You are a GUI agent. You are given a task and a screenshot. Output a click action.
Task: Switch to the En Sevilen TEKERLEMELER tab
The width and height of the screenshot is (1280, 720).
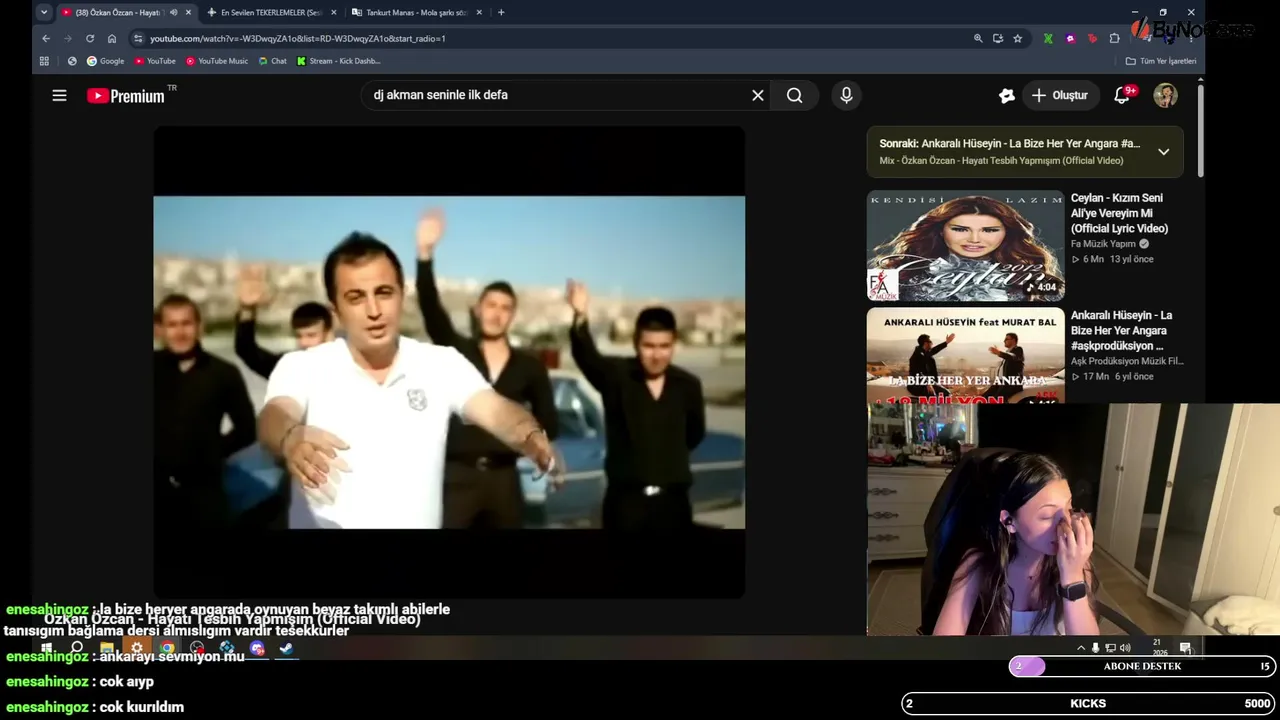point(271,12)
